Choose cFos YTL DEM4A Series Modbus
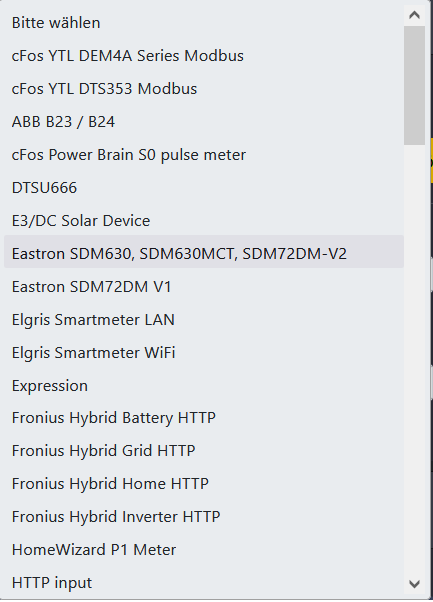The width and height of the screenshot is (433, 602). coord(204,56)
